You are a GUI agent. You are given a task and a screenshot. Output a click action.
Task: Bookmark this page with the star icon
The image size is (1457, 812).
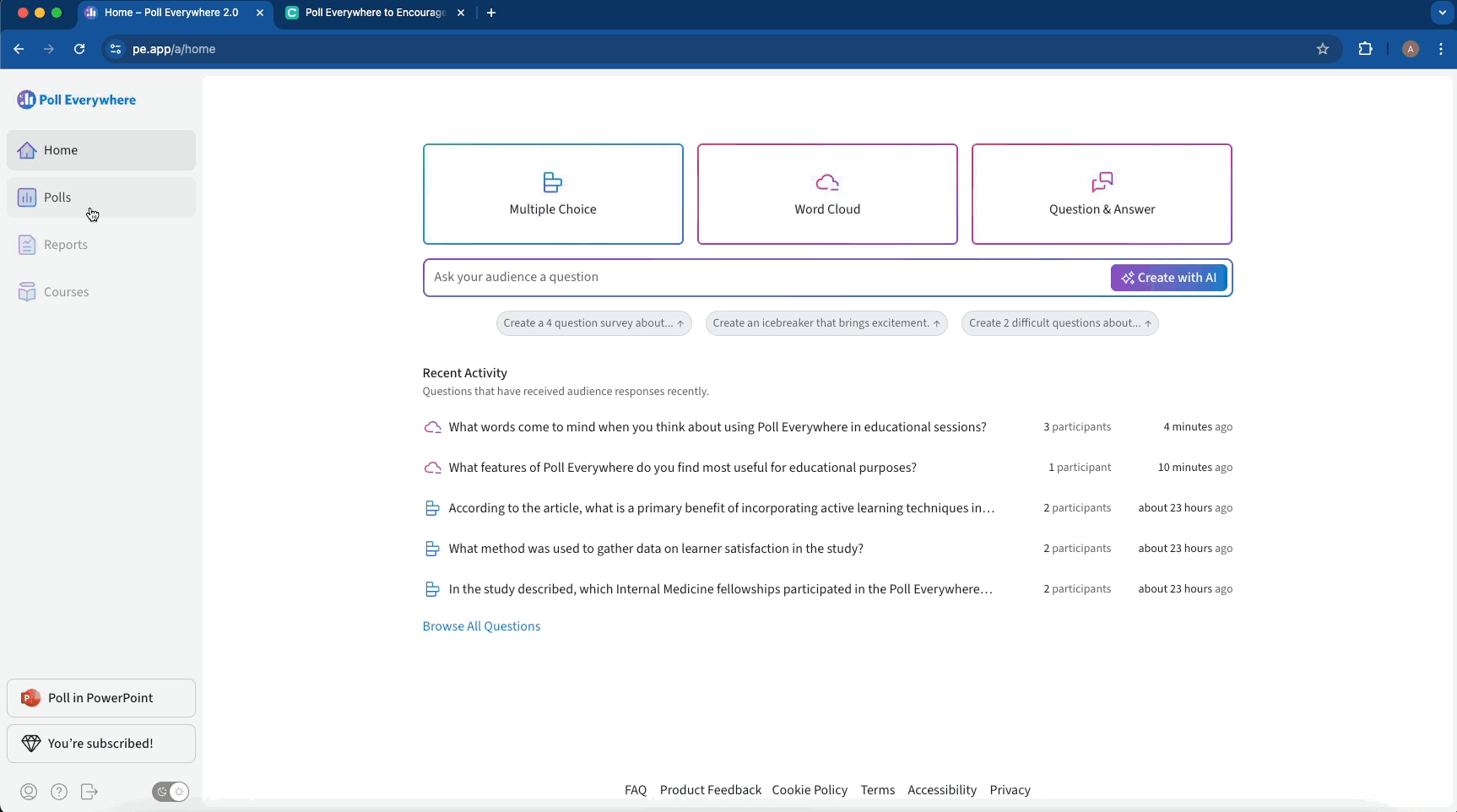point(1323,49)
